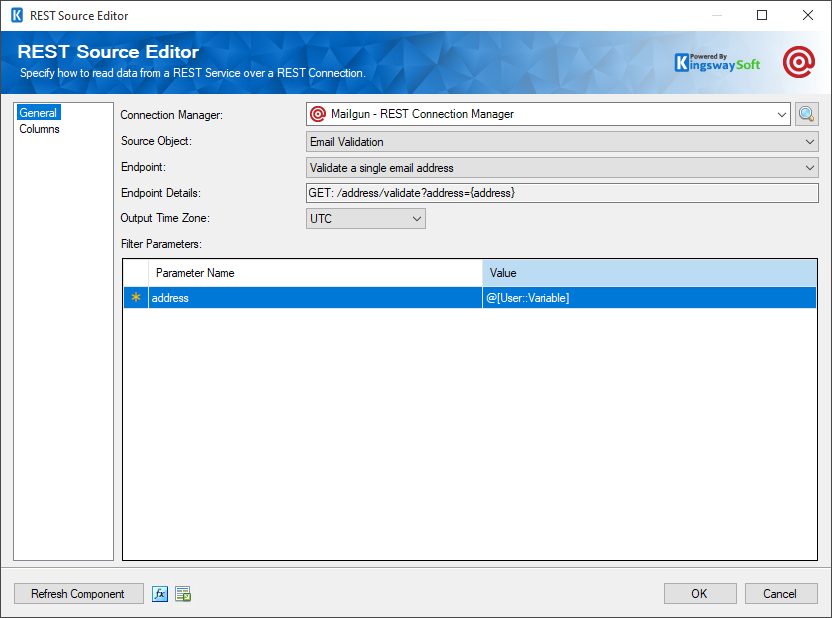Click the grid icon beside the fx button
The width and height of the screenshot is (832, 618).
pos(183,594)
